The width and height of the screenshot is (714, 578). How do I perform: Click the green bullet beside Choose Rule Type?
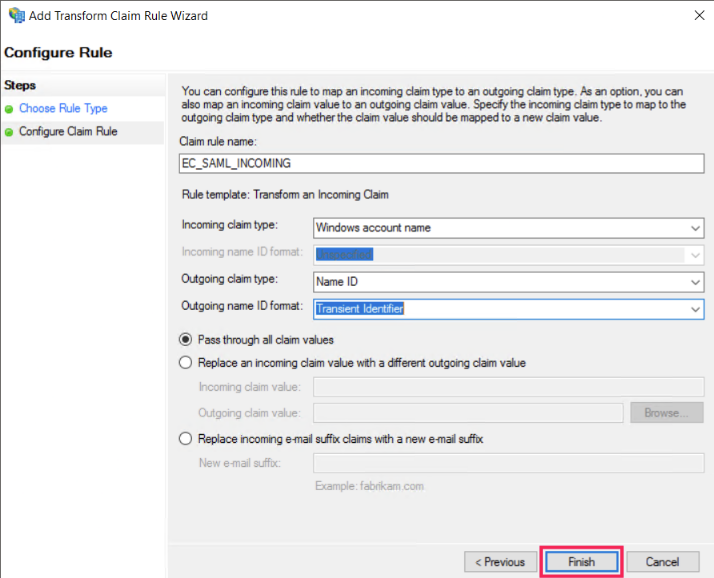[10, 109]
